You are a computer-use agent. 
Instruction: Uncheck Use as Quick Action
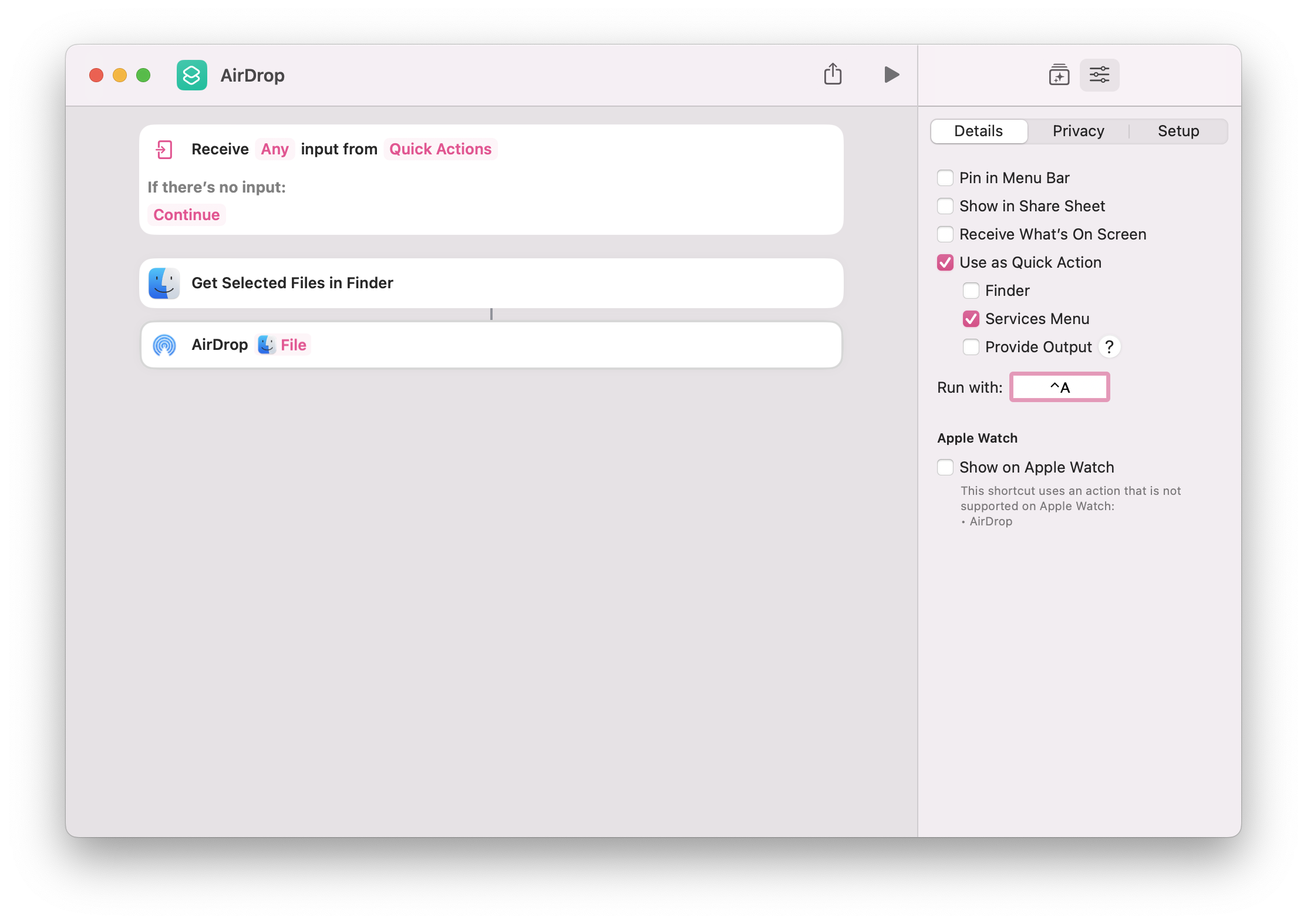point(945,262)
